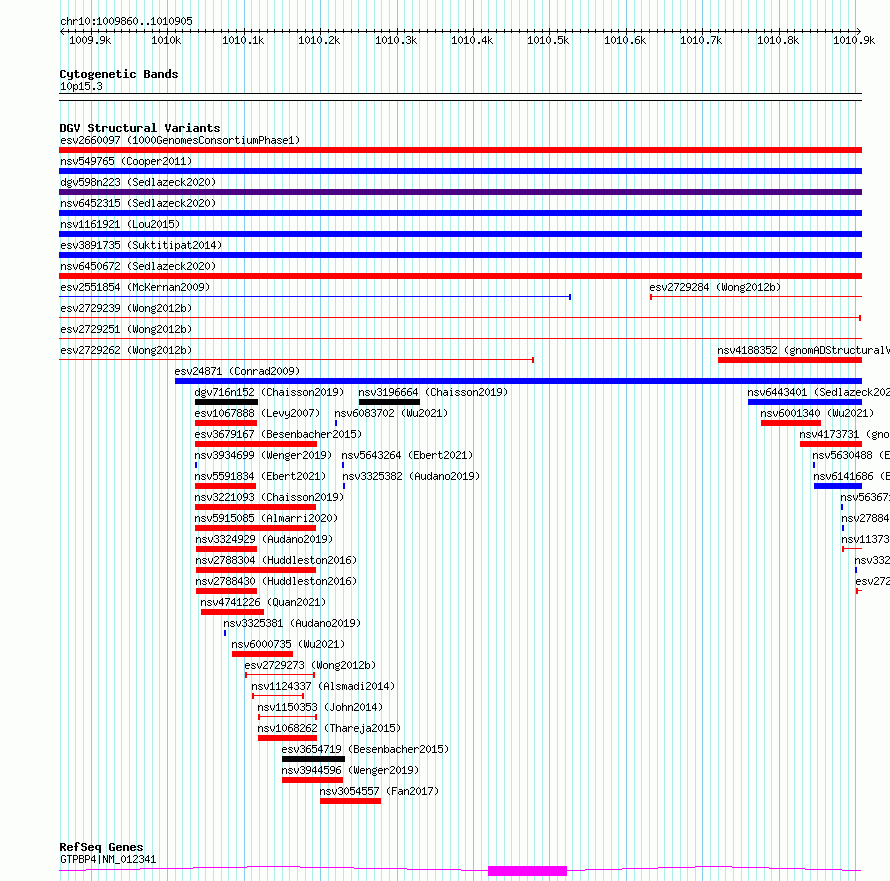Select esv2729262 (Wong2012b) variant label
This screenshot has height=881, width=890.
point(126,350)
